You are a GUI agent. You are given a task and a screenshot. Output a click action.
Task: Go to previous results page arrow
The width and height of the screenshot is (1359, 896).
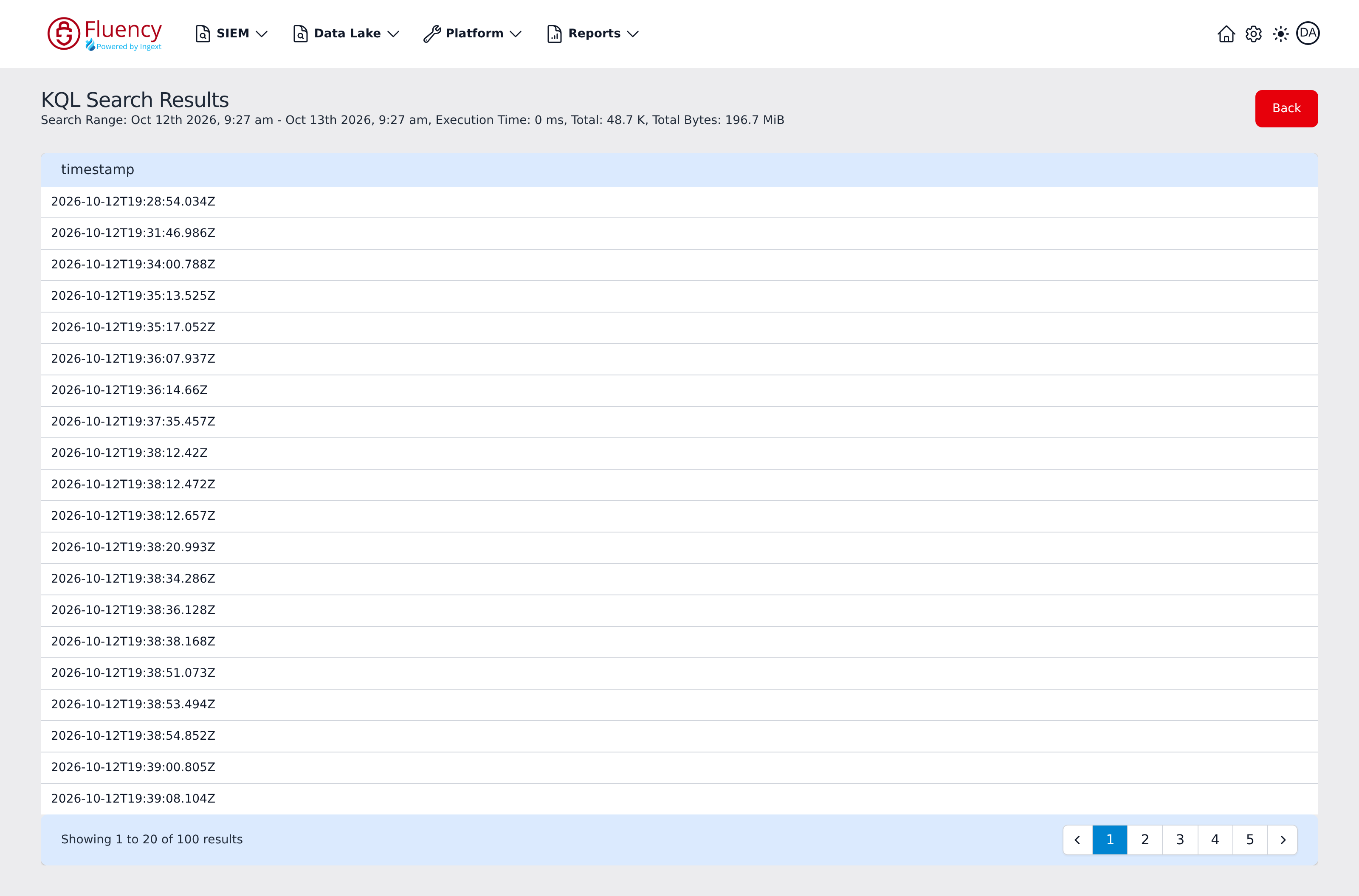click(1078, 840)
